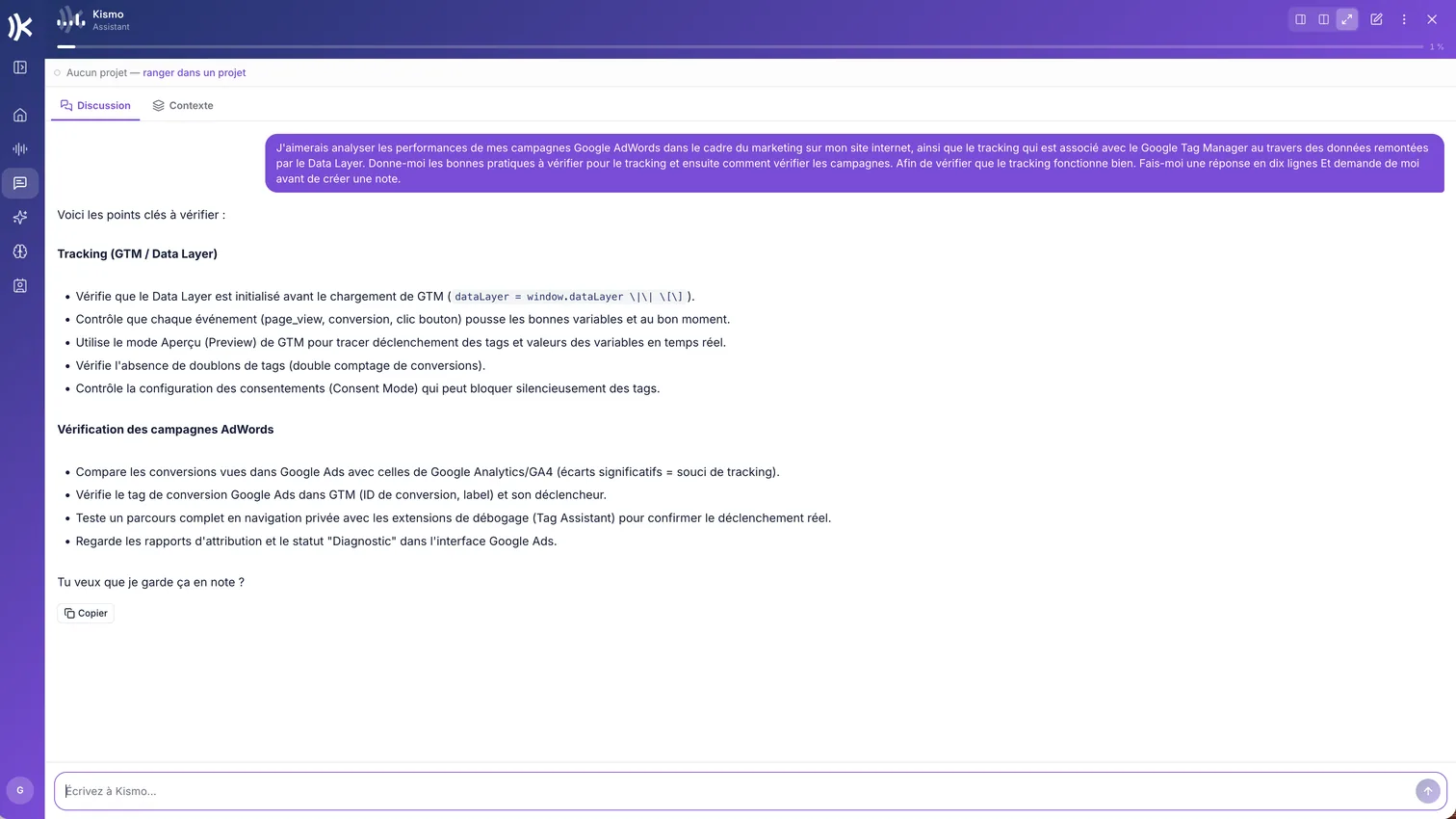Click the user avatar labeled G
The width and height of the screenshot is (1456, 819).
pyautogui.click(x=20, y=790)
